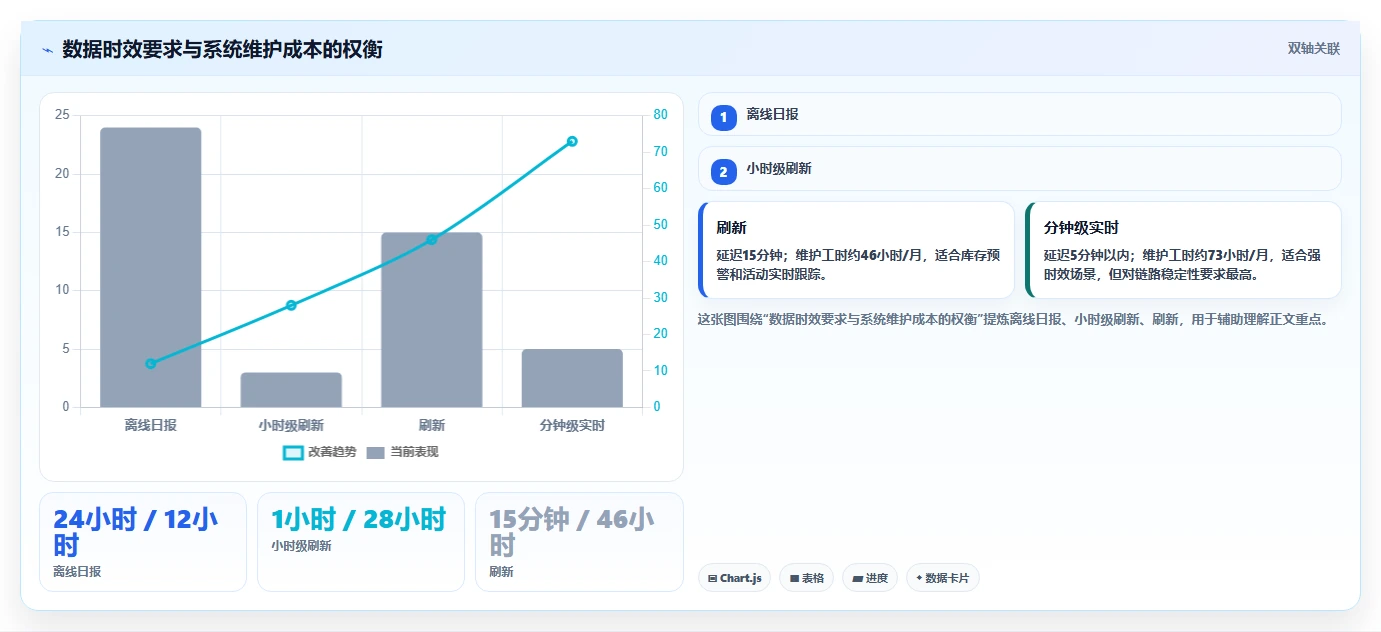Click the blue number 2 badge

click(x=724, y=172)
